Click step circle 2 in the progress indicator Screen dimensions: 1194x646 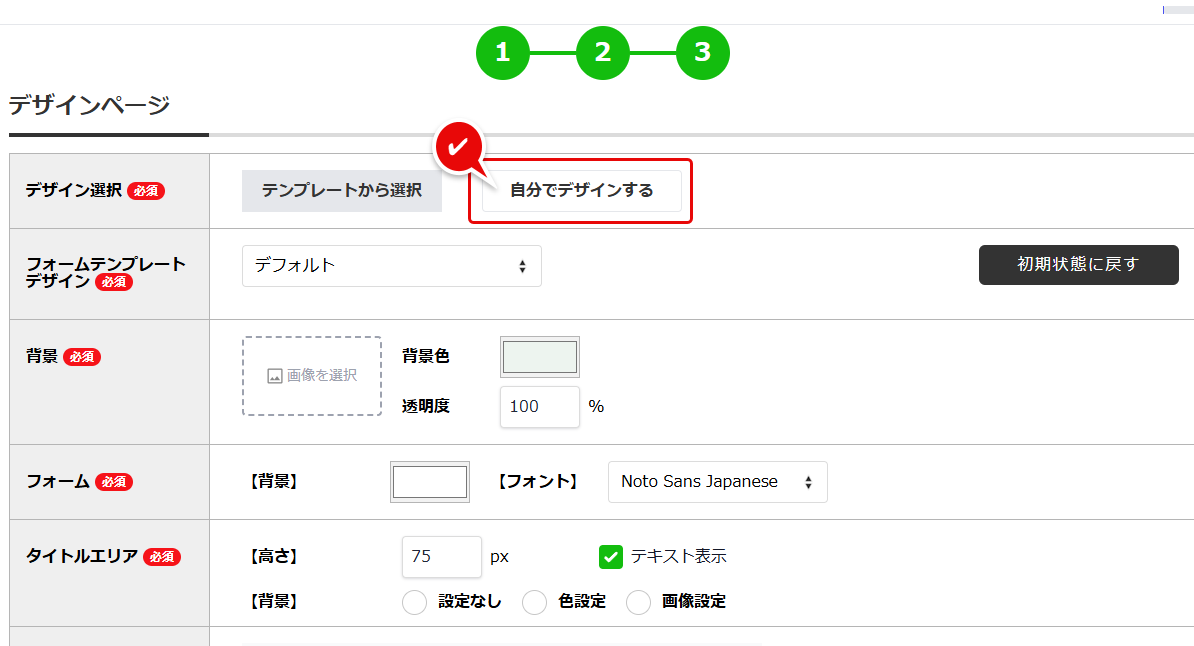pos(603,53)
